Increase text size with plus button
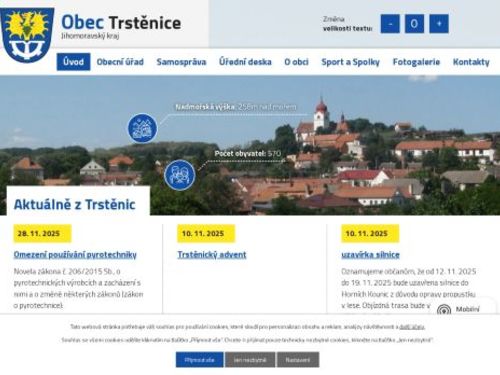The image size is (500, 375). (439, 24)
